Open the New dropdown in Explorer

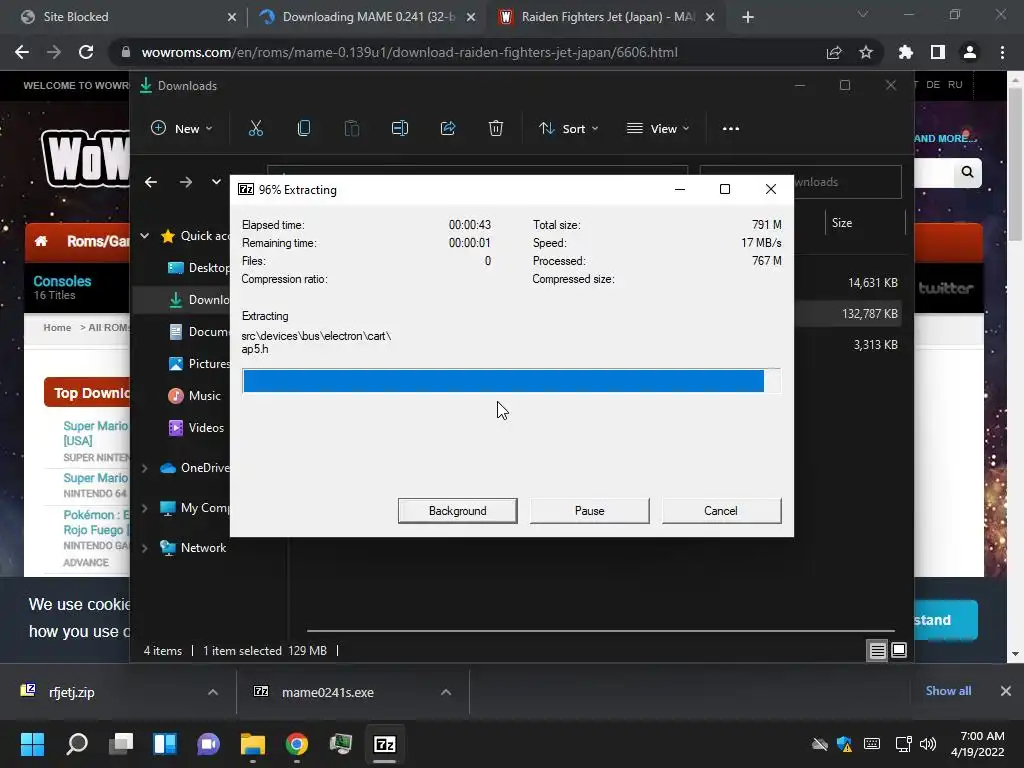pyautogui.click(x=182, y=129)
